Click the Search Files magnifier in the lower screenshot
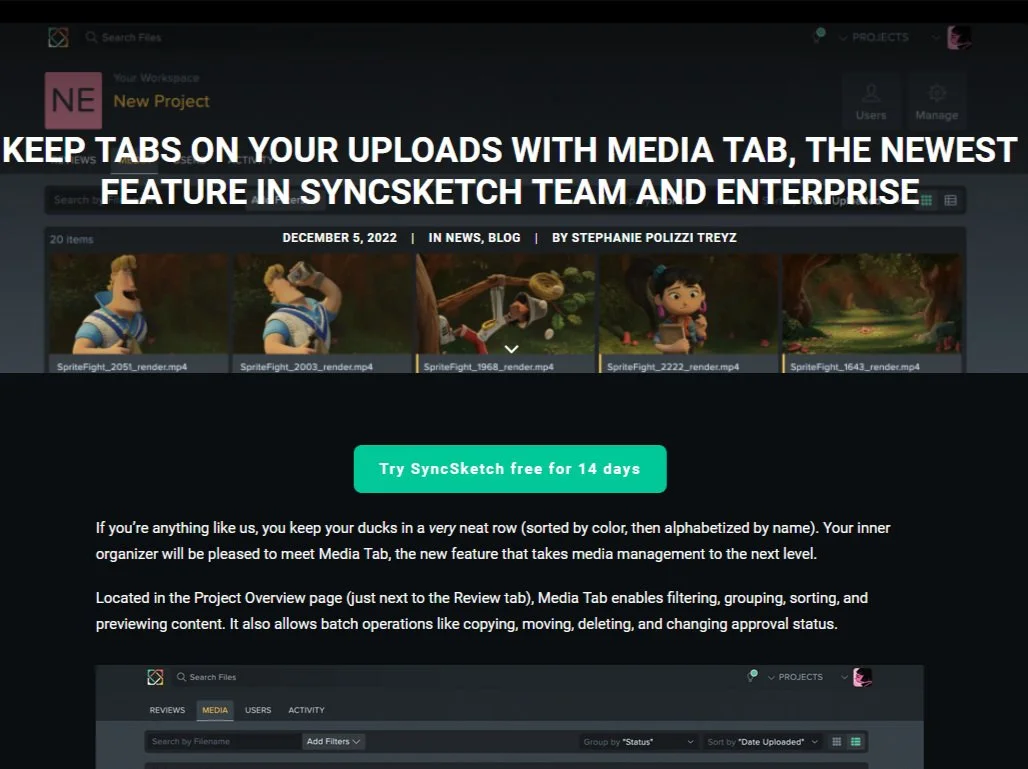Viewport: 1028px width, 769px height. 181,677
